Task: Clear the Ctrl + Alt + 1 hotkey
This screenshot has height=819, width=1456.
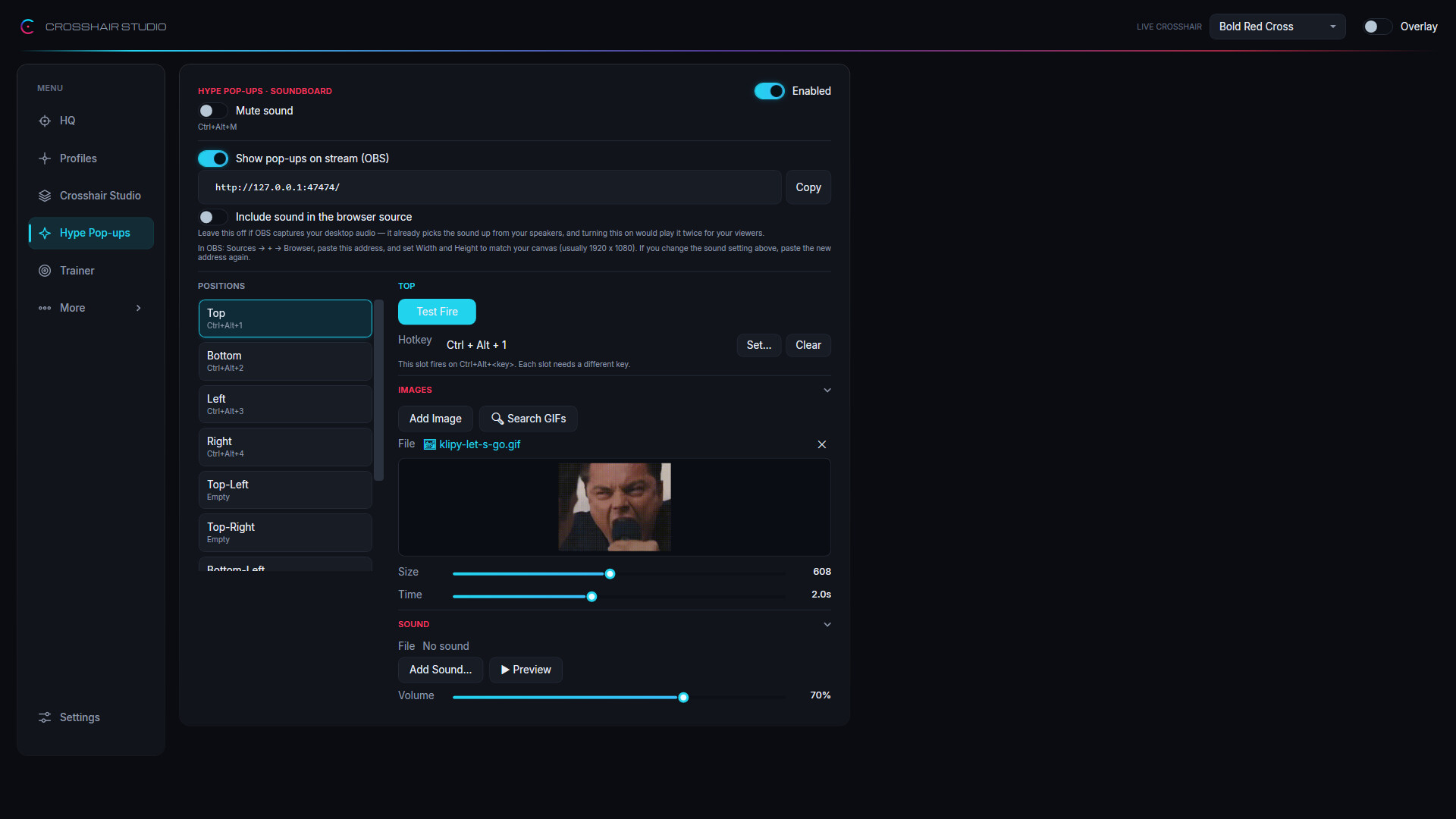Action: [x=808, y=345]
